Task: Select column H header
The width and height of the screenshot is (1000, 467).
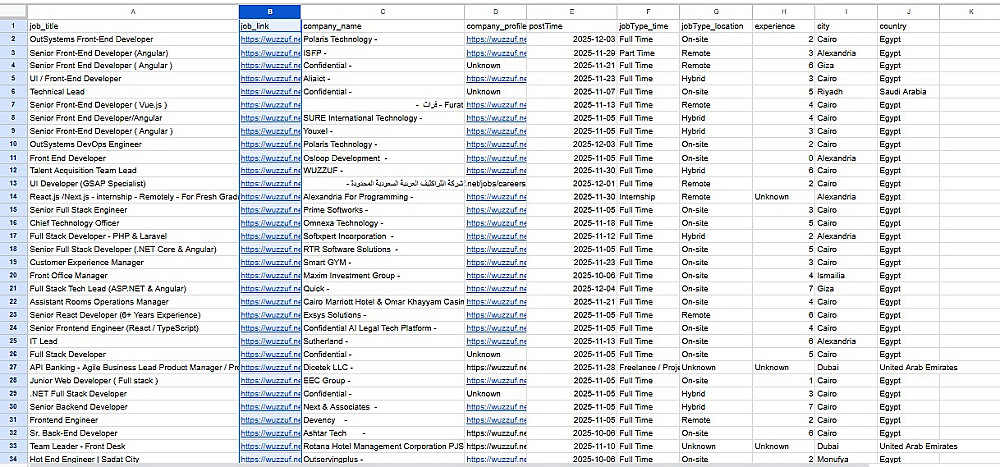Action: coord(783,12)
